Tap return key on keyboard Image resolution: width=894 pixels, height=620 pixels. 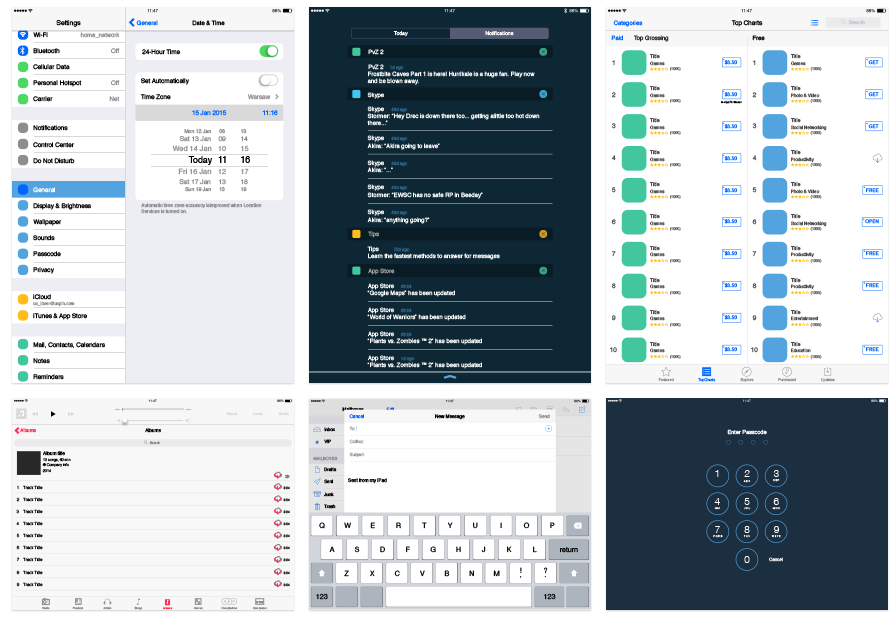coord(568,549)
